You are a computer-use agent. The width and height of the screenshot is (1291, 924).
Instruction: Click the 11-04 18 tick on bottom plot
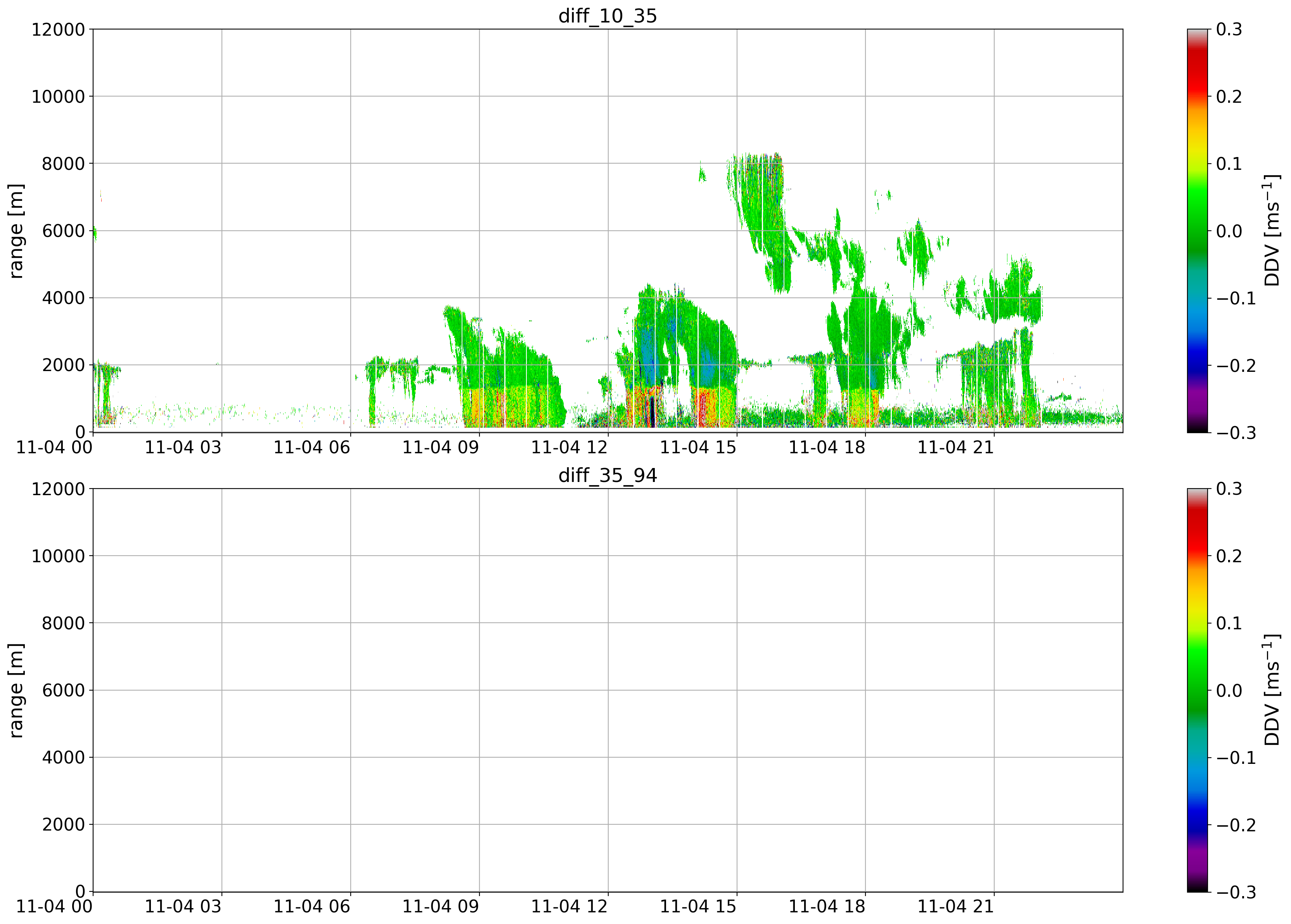click(x=827, y=907)
